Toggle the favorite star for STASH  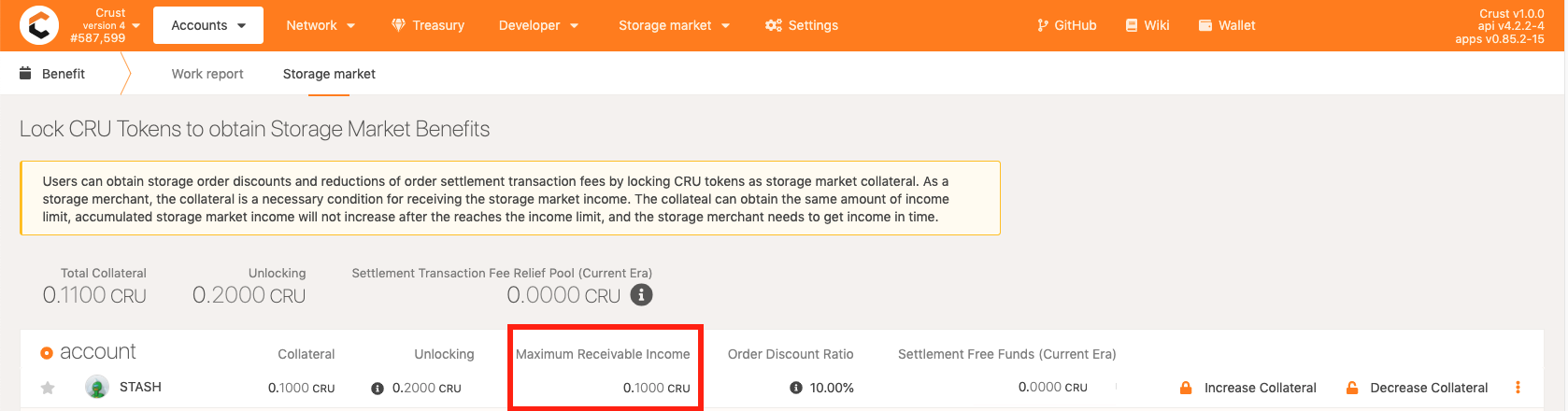(48, 388)
